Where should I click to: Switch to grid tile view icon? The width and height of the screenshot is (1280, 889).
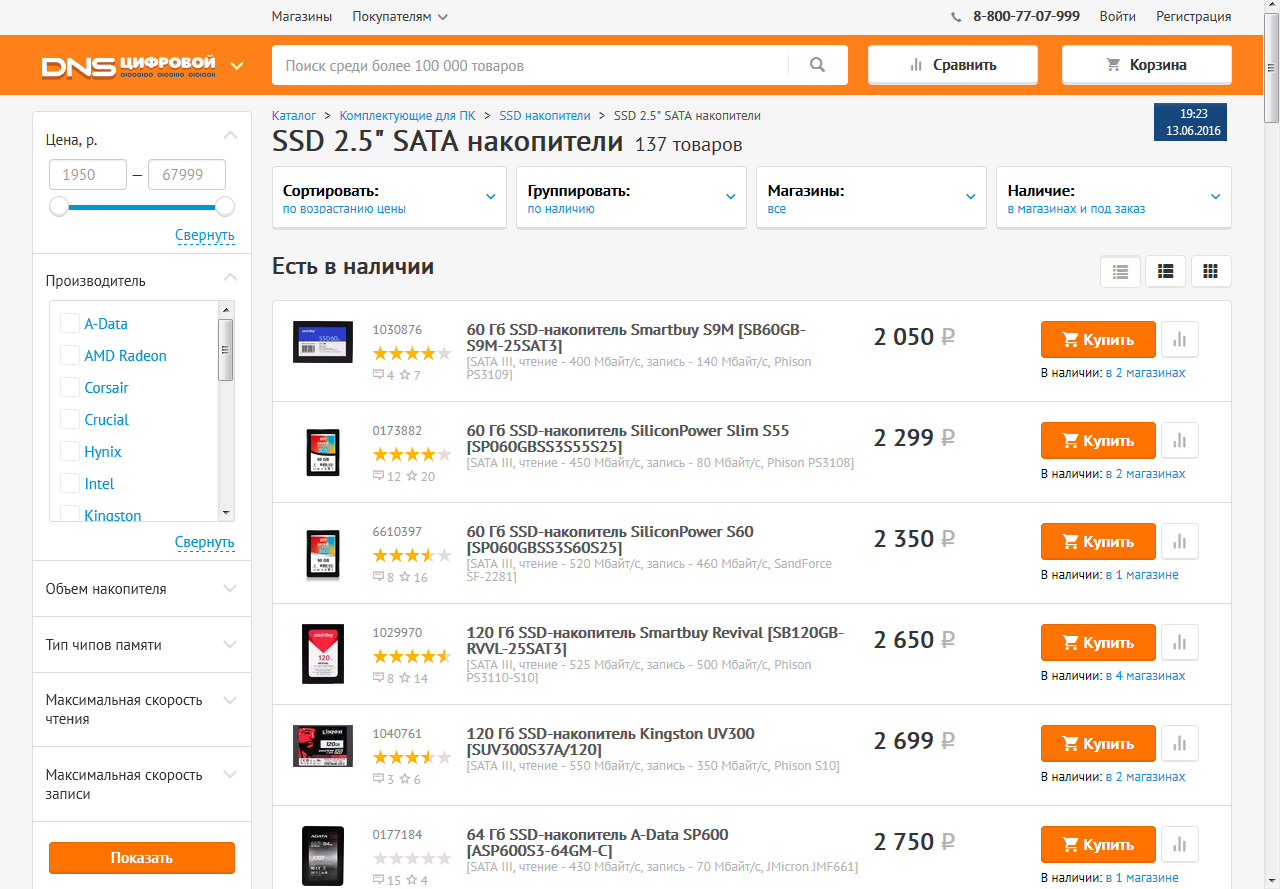pos(1211,271)
